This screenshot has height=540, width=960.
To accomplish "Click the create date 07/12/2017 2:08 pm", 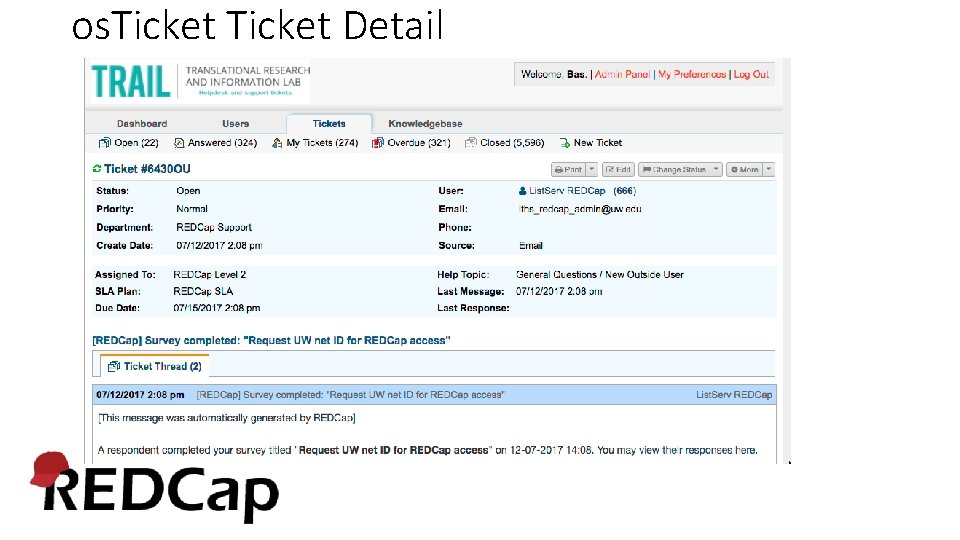I will pyautogui.click(x=219, y=246).
